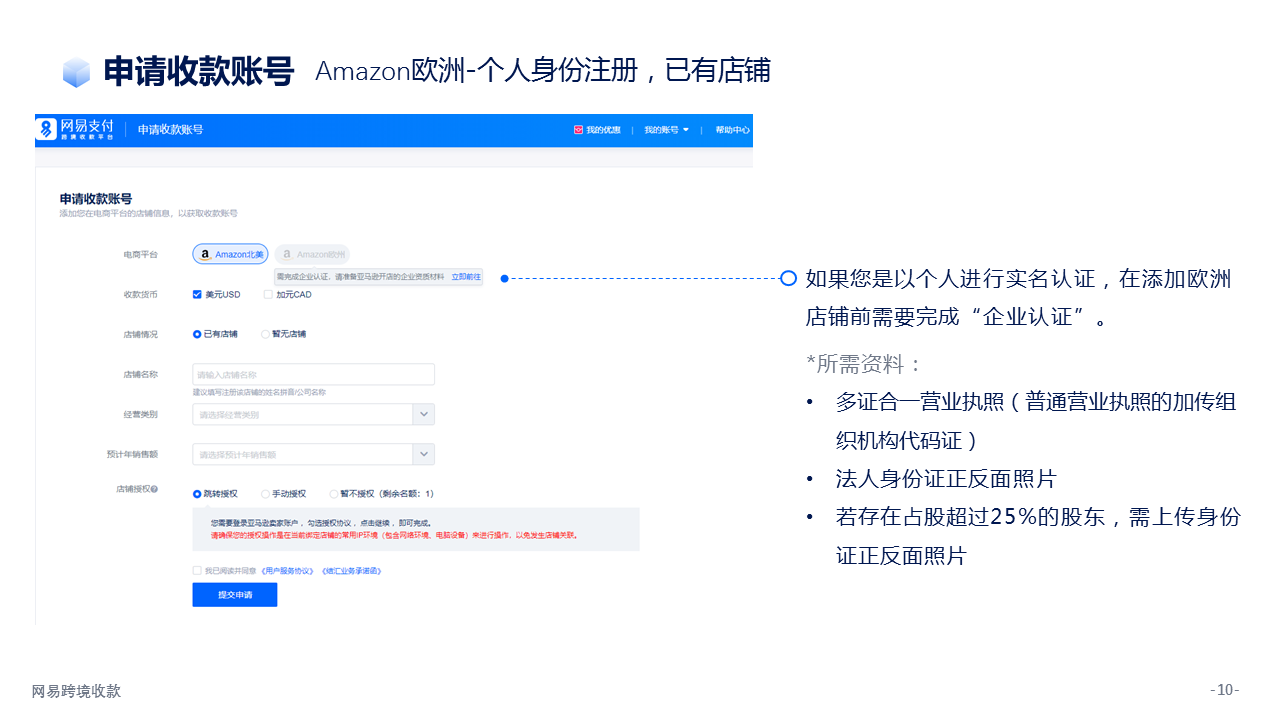The image size is (1280, 720).
Task: Open the 经营类别 dropdown
Action: pos(313,414)
